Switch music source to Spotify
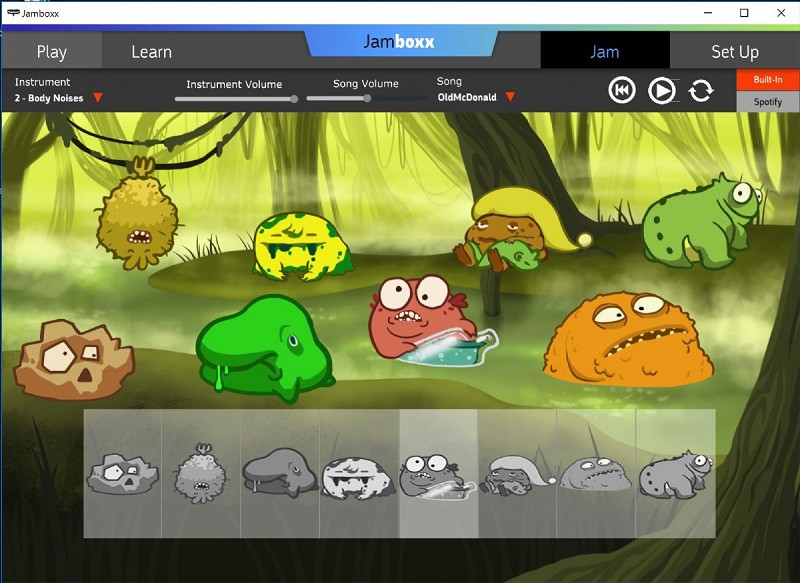800x583 pixels. (767, 101)
